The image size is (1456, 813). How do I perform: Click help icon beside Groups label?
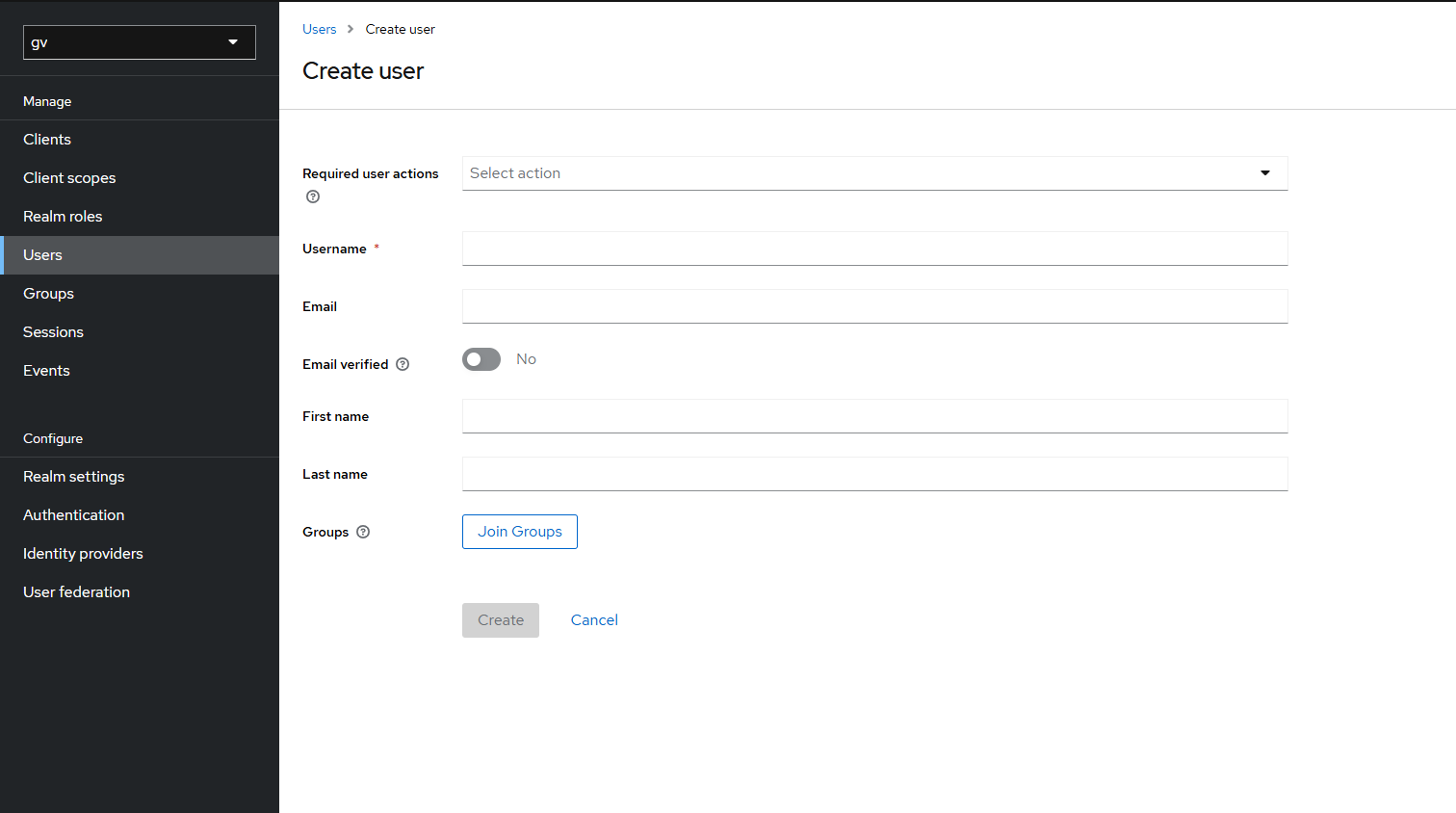(363, 532)
